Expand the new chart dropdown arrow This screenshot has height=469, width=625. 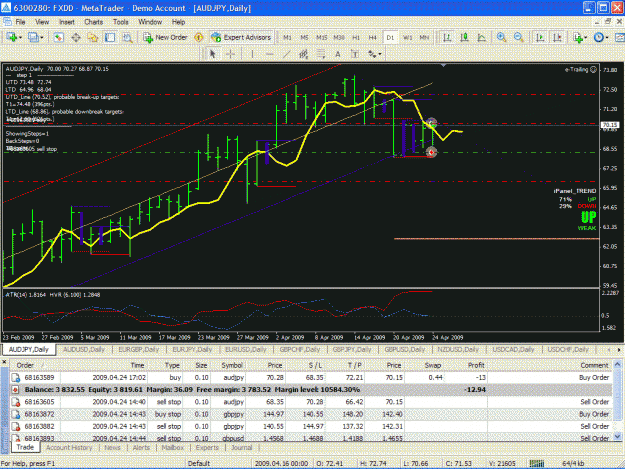pos(20,37)
